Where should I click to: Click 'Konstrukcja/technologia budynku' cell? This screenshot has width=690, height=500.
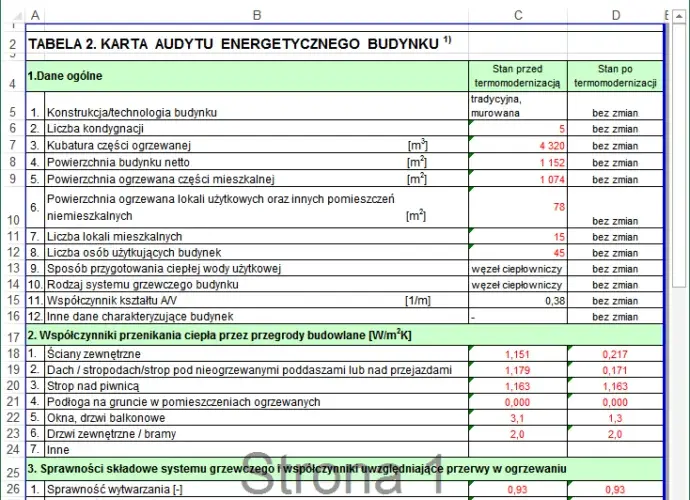(x=257, y=106)
